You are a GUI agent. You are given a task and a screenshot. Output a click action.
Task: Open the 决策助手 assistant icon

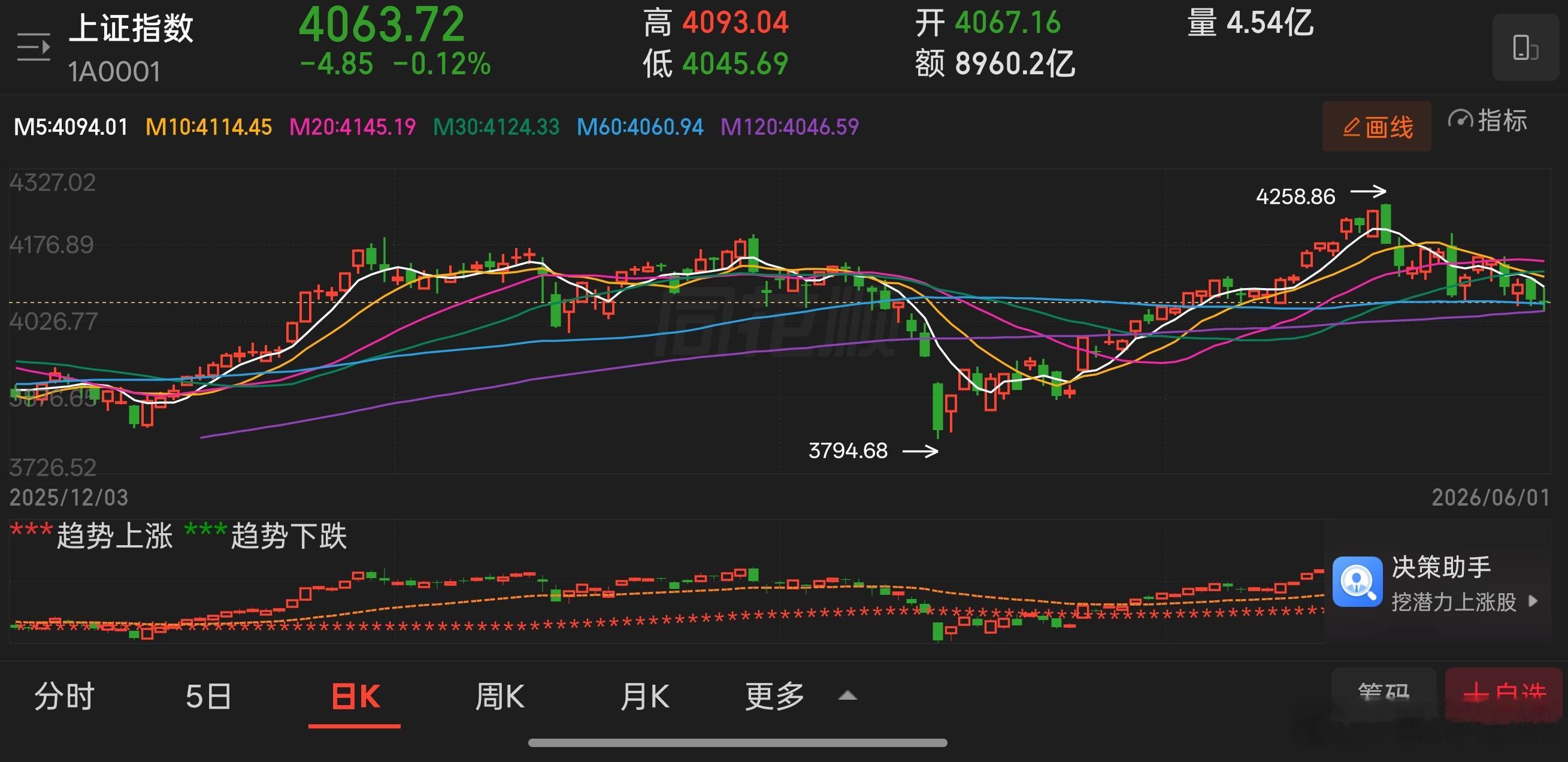[1357, 582]
